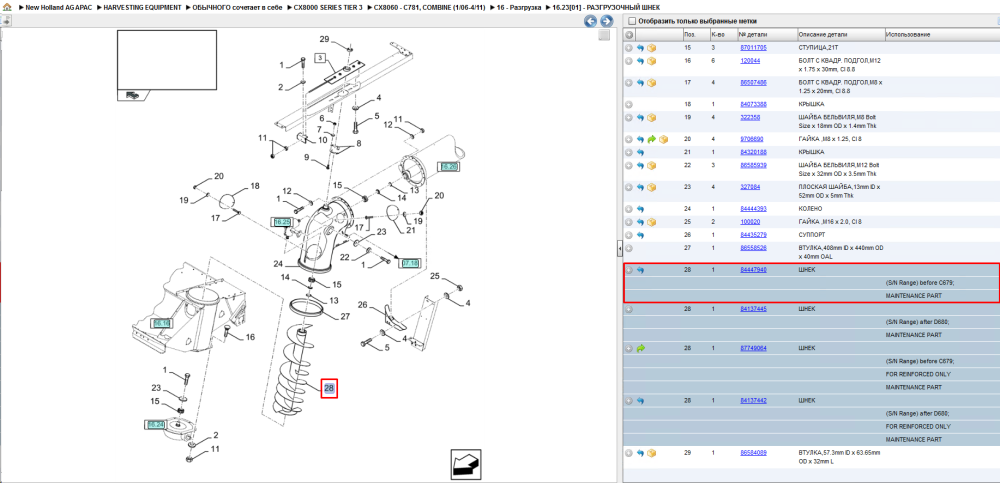1000x483 pixels.
Task: Sort by 'Поз.' column header
Action: 690,34
